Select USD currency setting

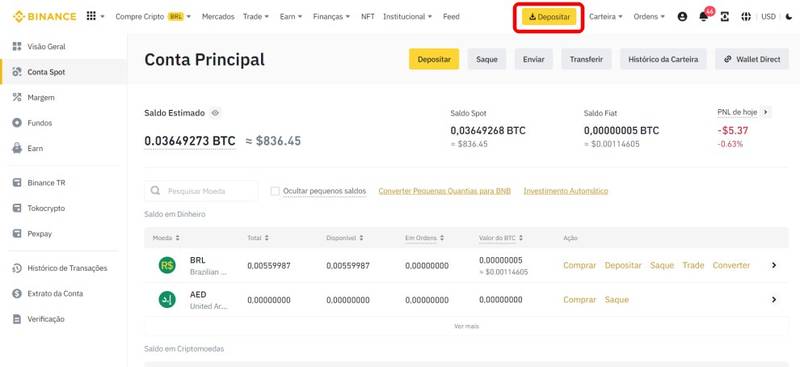coord(768,17)
